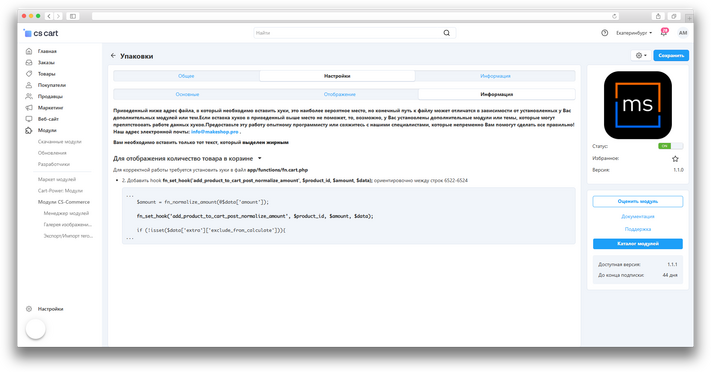Screen dimensions: 711x372
Task: Open the AM user avatar menu
Action: (683, 33)
